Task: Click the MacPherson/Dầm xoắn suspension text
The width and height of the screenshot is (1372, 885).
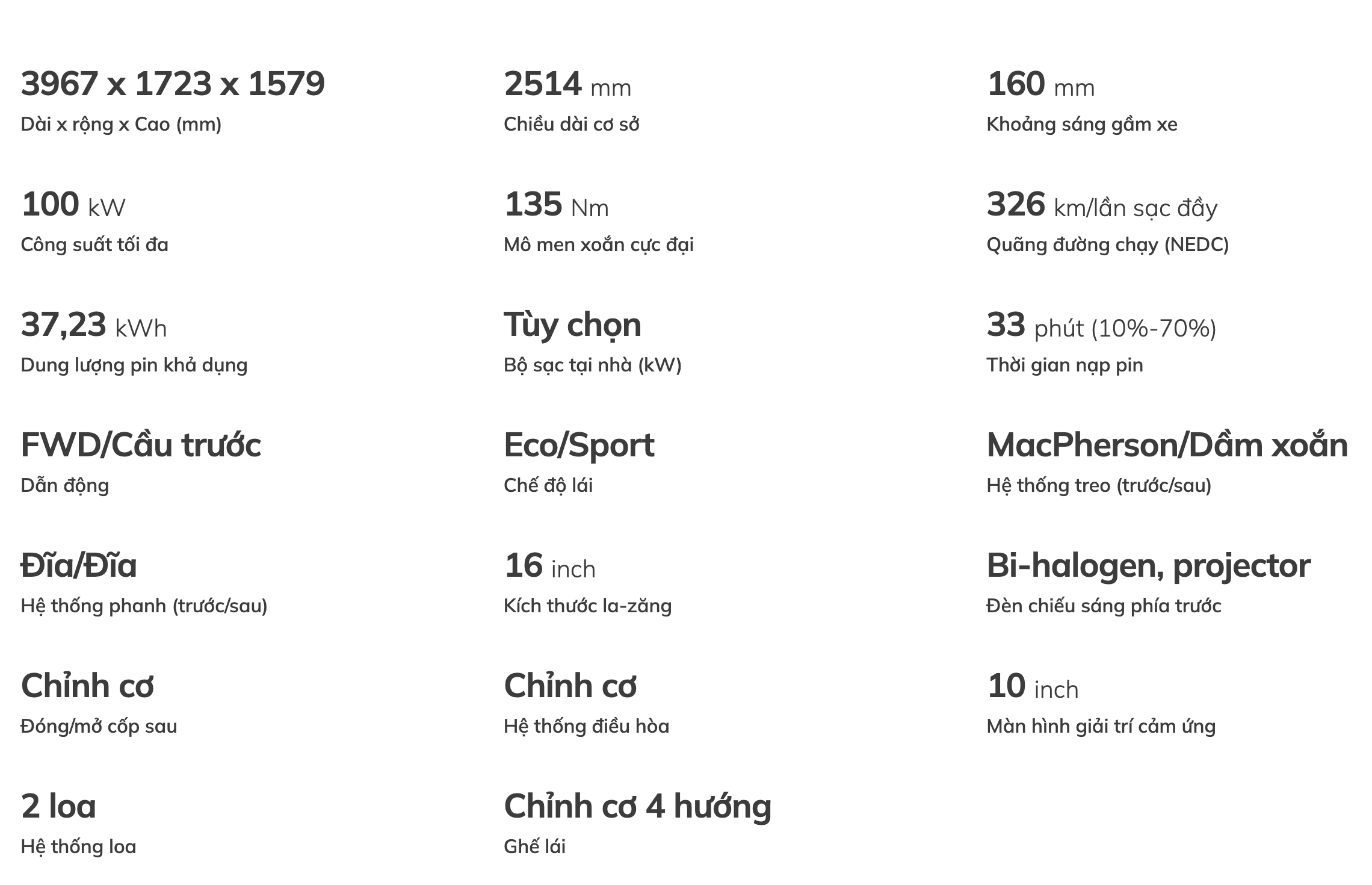Action: coord(1167,446)
